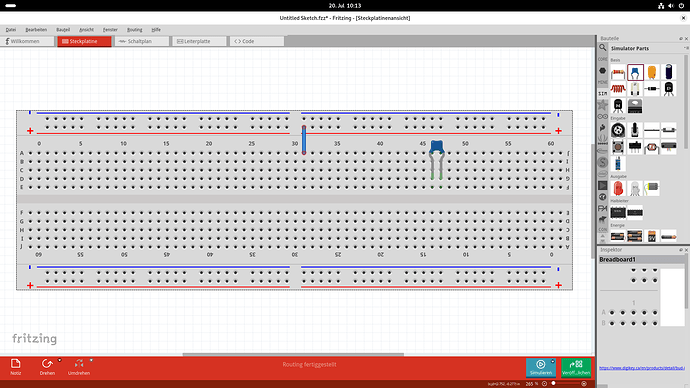This screenshot has width=690, height=388.
Task: Add a note with Notiz
Action: coord(16,367)
